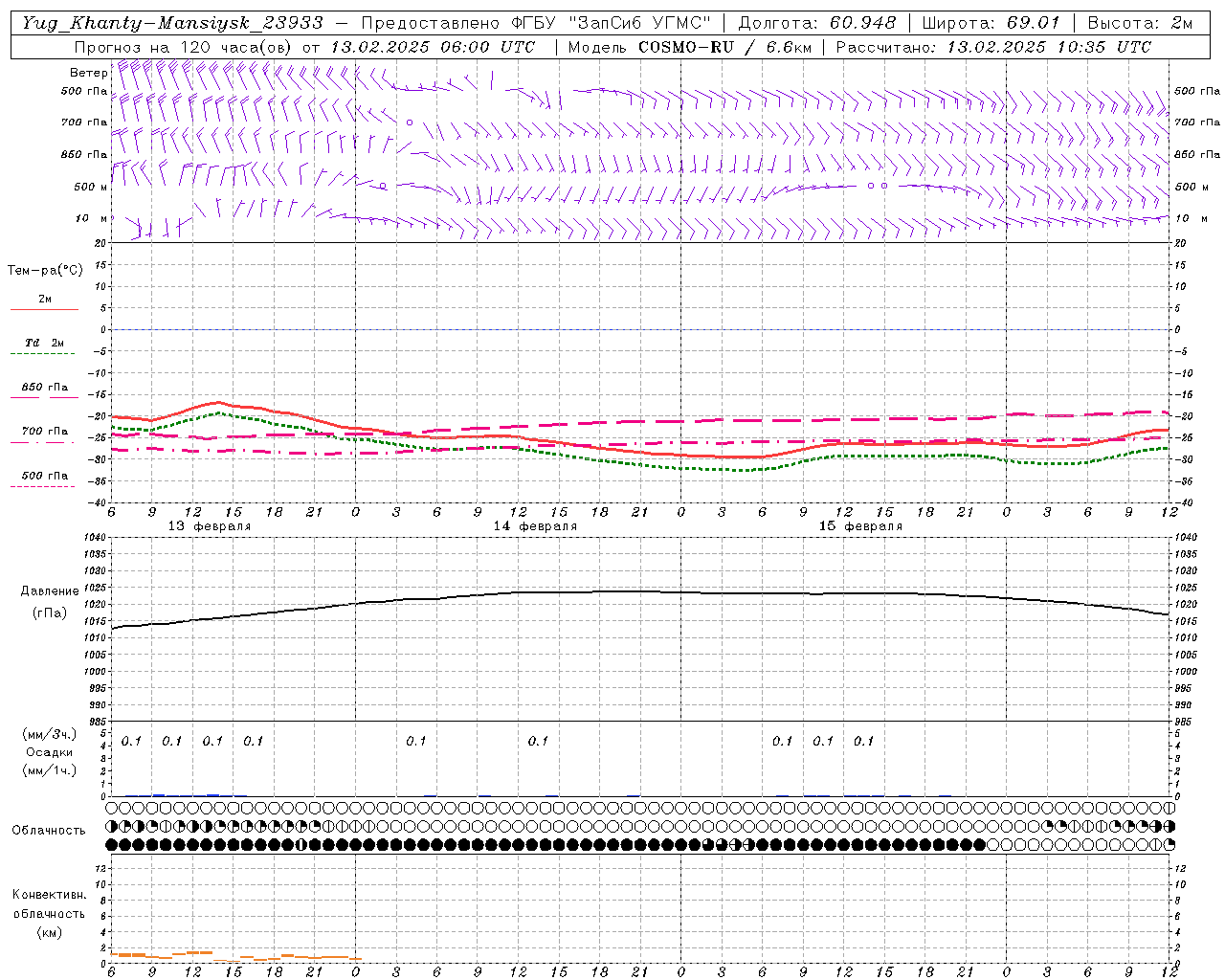Click the Ветер wind panel label
The height and width of the screenshot is (980, 1225).
tap(88, 73)
